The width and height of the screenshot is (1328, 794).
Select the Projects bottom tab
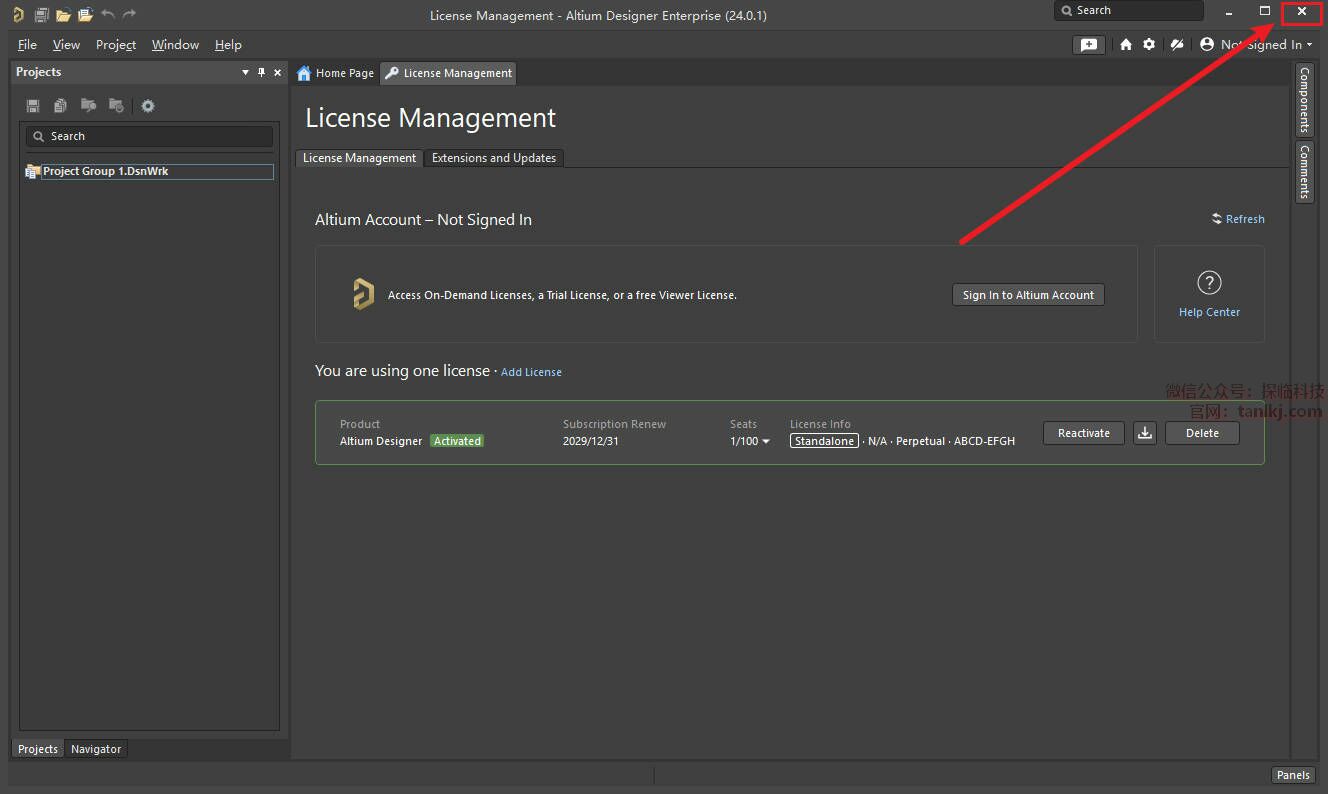[x=38, y=749]
